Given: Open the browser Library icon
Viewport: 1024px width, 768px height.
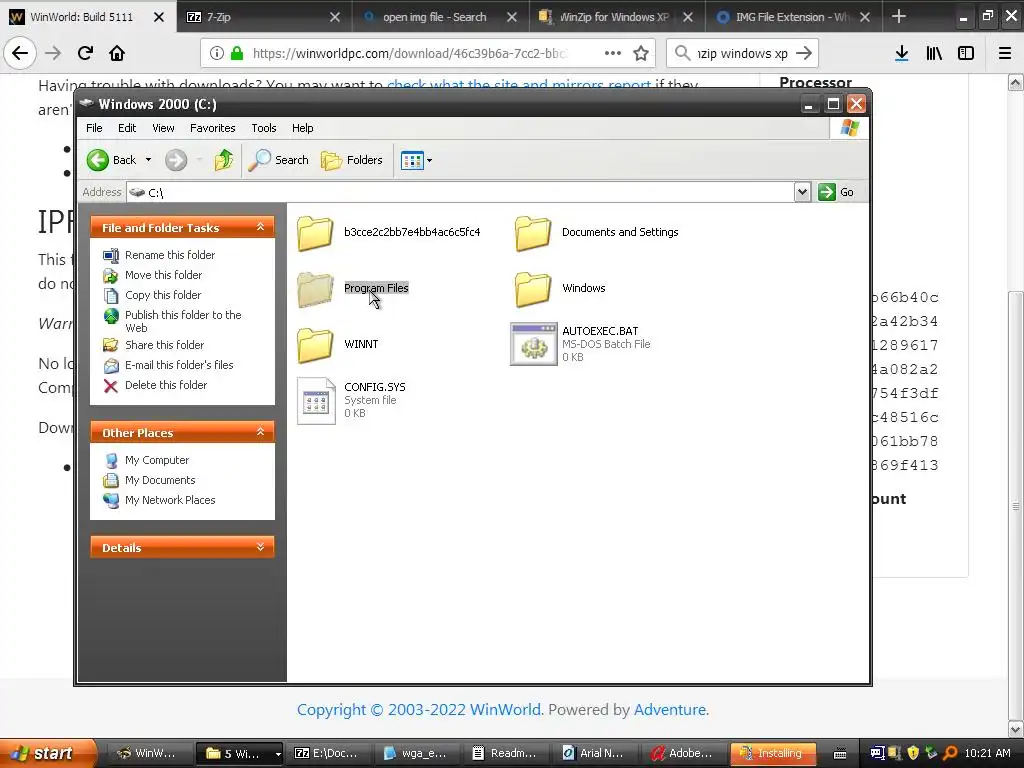Looking at the screenshot, I should tap(934, 53).
